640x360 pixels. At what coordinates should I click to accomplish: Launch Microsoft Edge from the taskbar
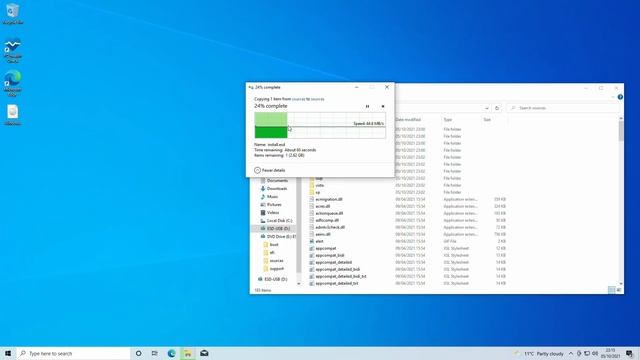click(x=171, y=353)
